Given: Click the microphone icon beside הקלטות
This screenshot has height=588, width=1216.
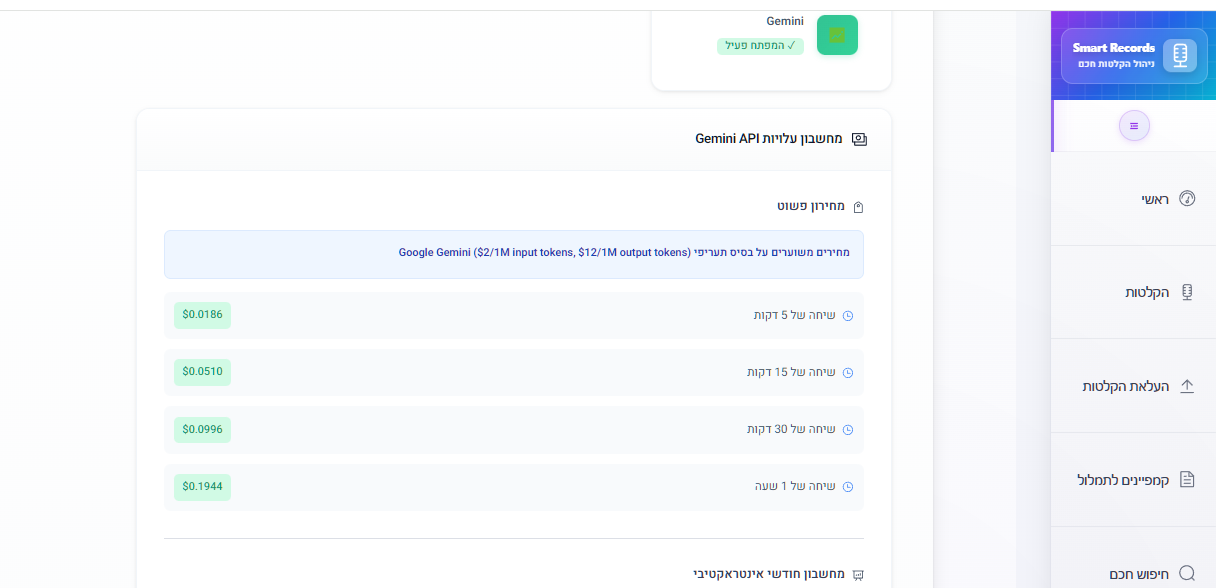Looking at the screenshot, I should [x=1187, y=292].
